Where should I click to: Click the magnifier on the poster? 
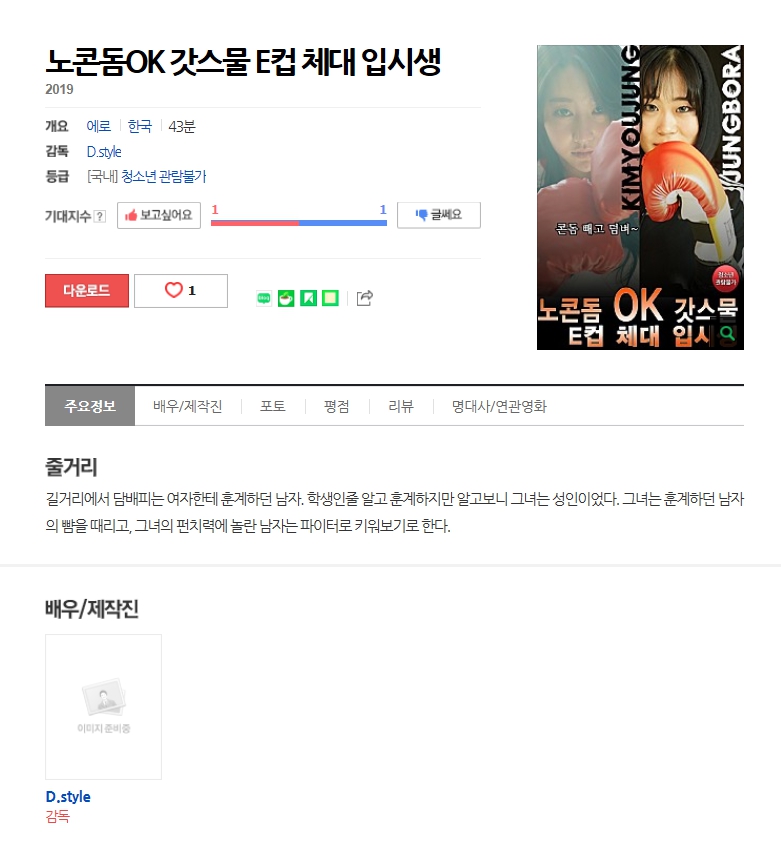pos(727,333)
